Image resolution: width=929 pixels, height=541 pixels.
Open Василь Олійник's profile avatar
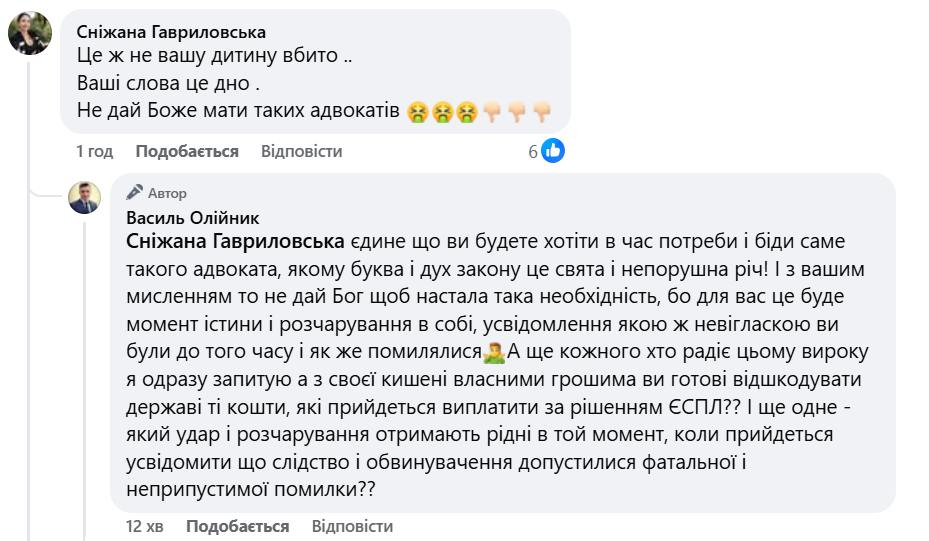84,197
